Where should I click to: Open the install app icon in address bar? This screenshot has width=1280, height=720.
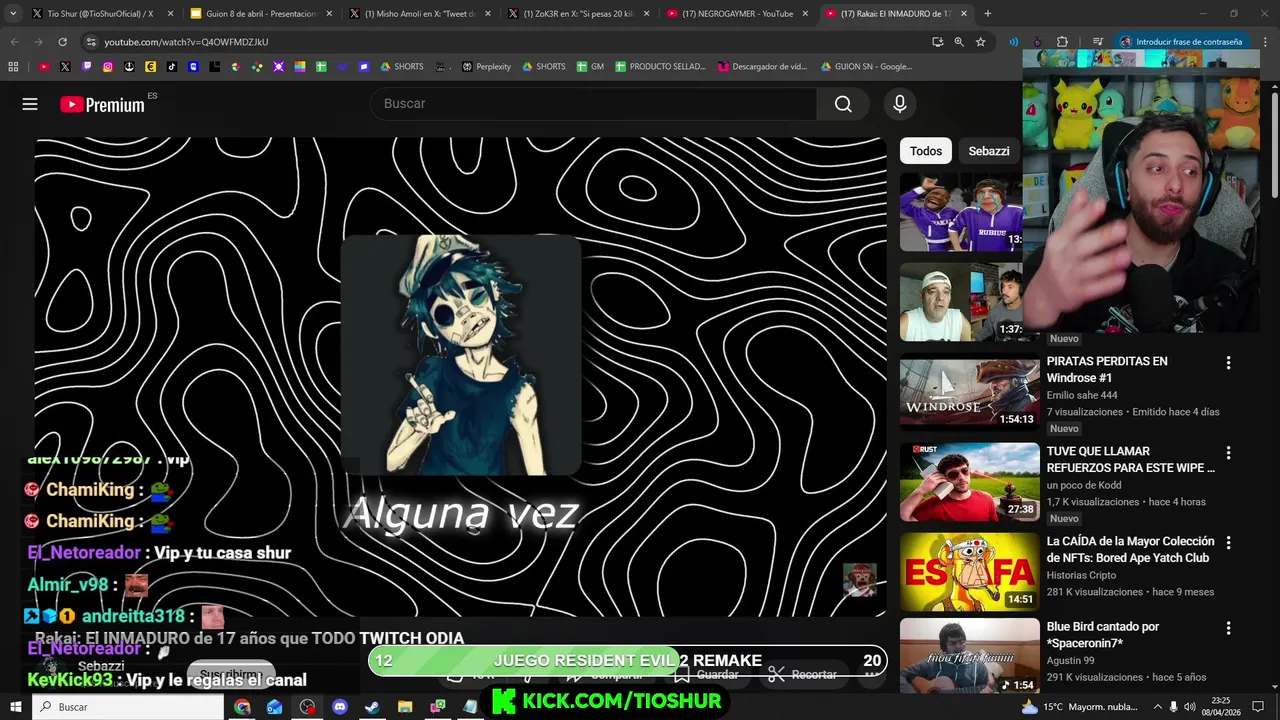[937, 42]
